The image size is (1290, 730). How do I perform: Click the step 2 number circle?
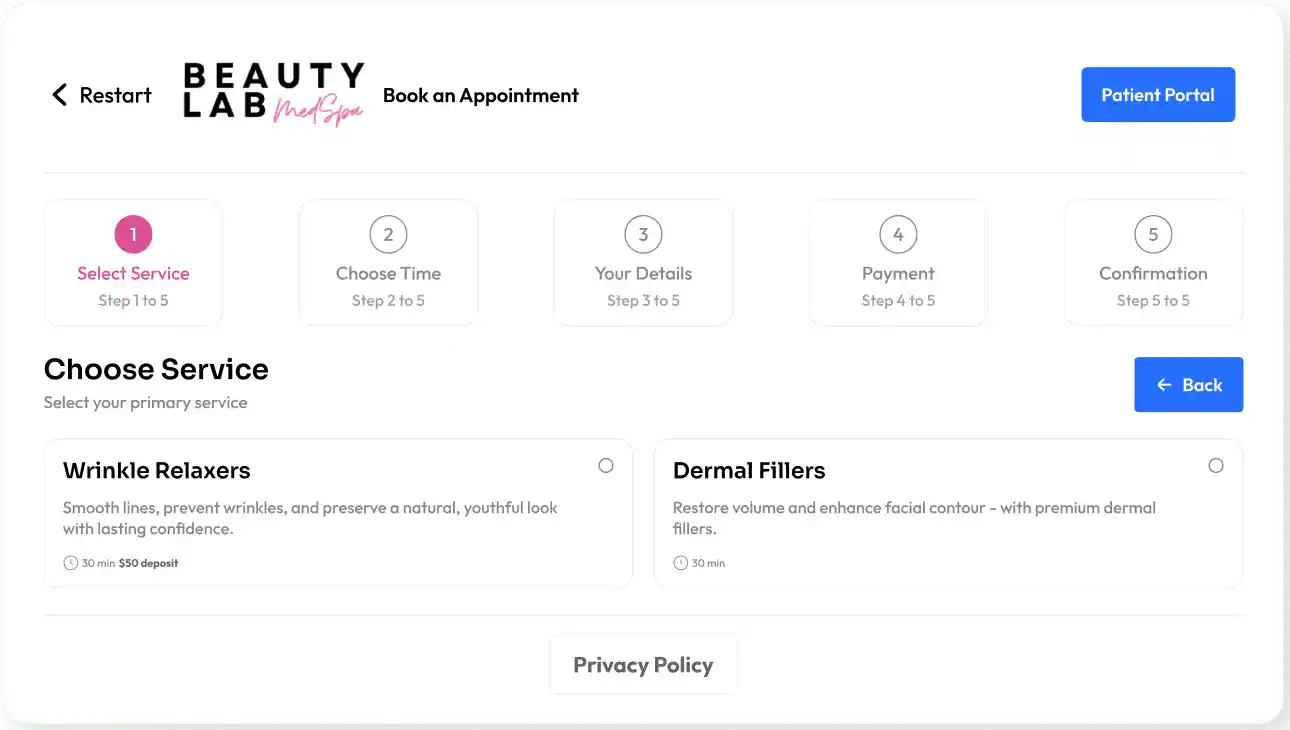pos(388,235)
